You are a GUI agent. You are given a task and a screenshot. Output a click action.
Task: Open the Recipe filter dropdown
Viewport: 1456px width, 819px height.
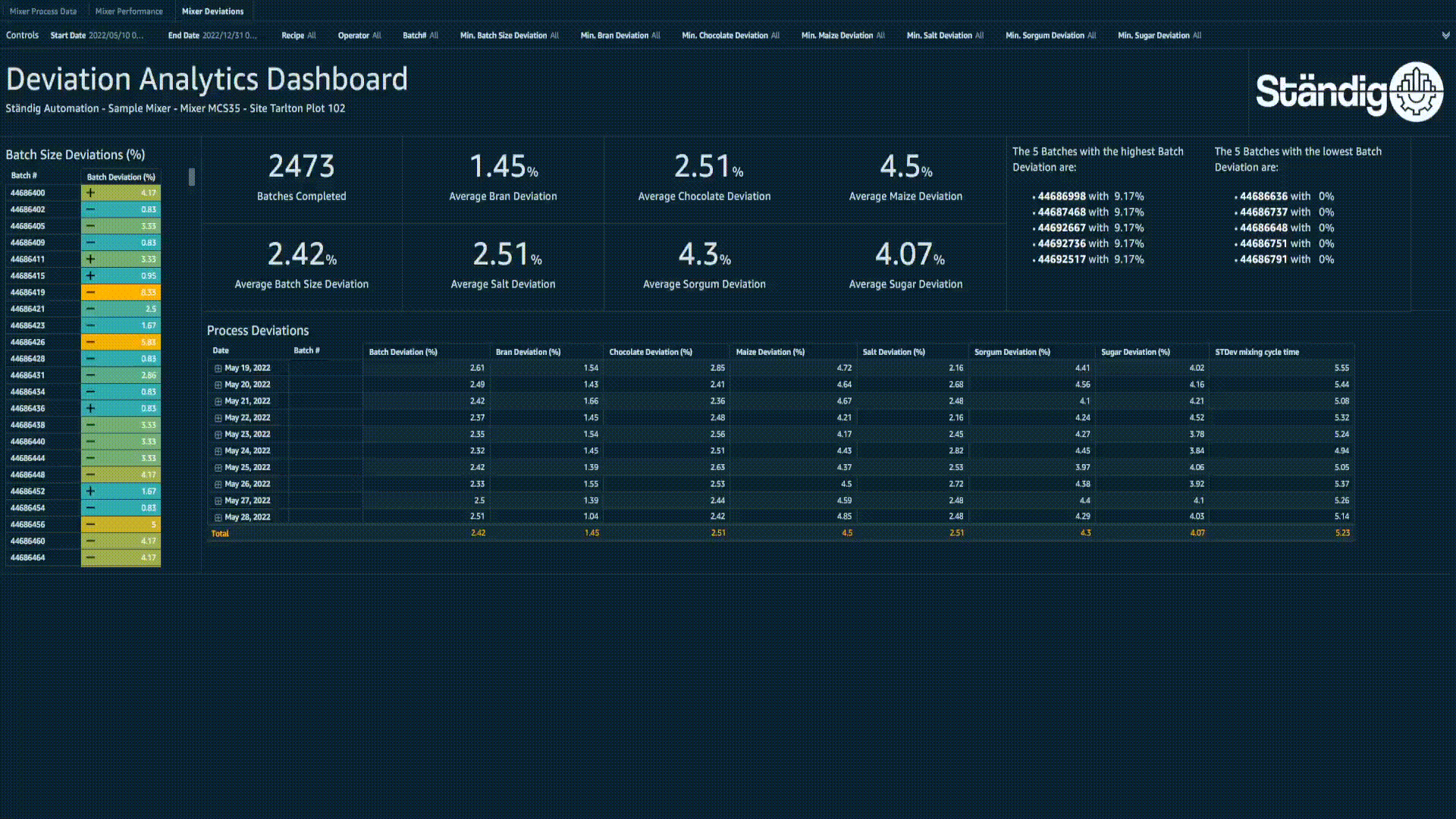(x=299, y=36)
